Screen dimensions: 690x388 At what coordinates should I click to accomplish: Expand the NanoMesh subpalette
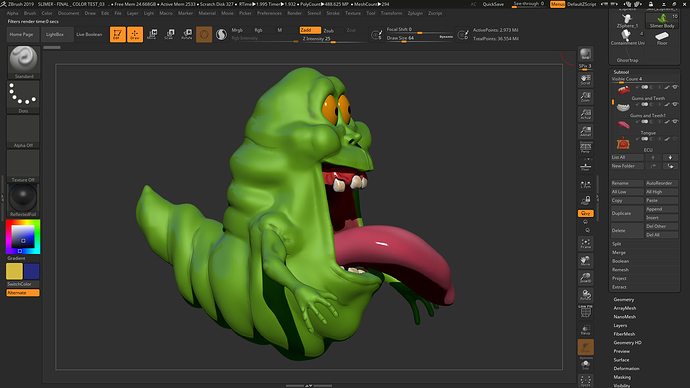click(x=624, y=317)
